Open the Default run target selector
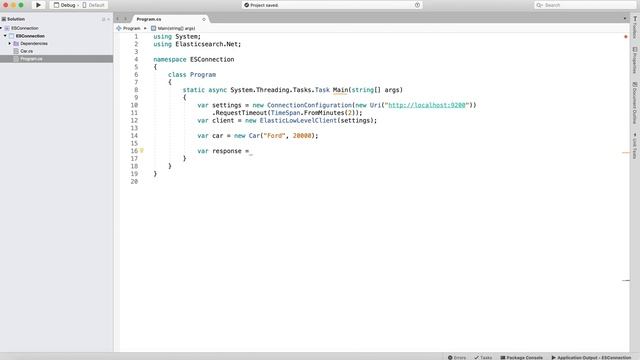This screenshot has height=360, width=640. coord(94,5)
